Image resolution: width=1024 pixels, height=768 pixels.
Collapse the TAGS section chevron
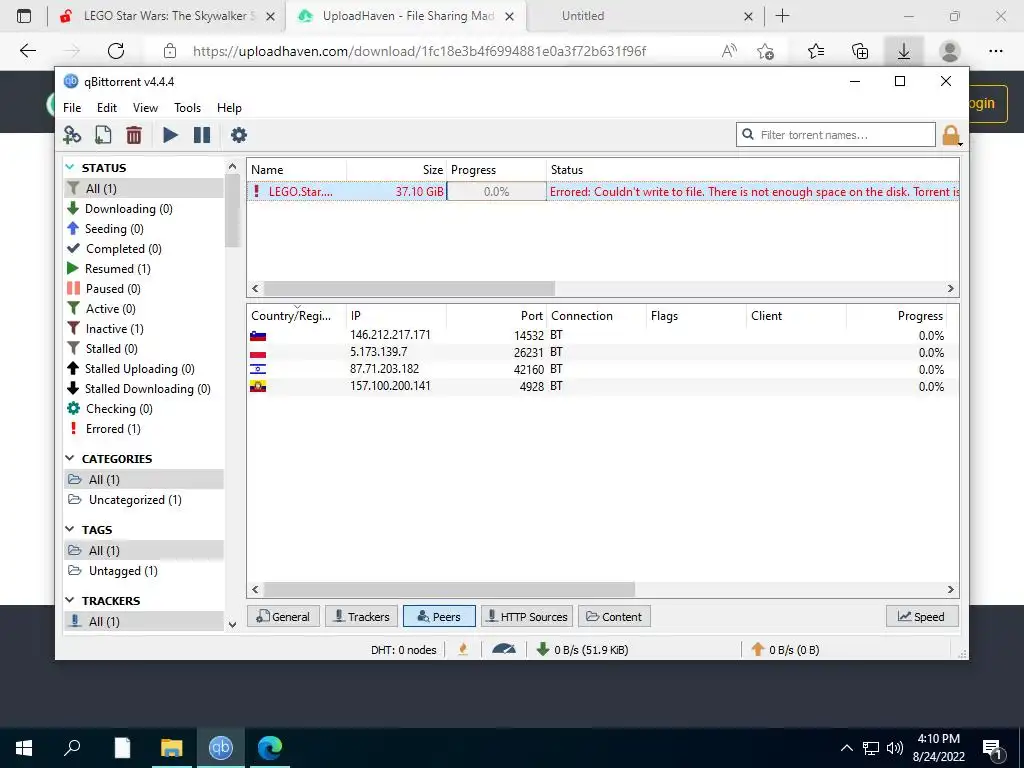71,529
